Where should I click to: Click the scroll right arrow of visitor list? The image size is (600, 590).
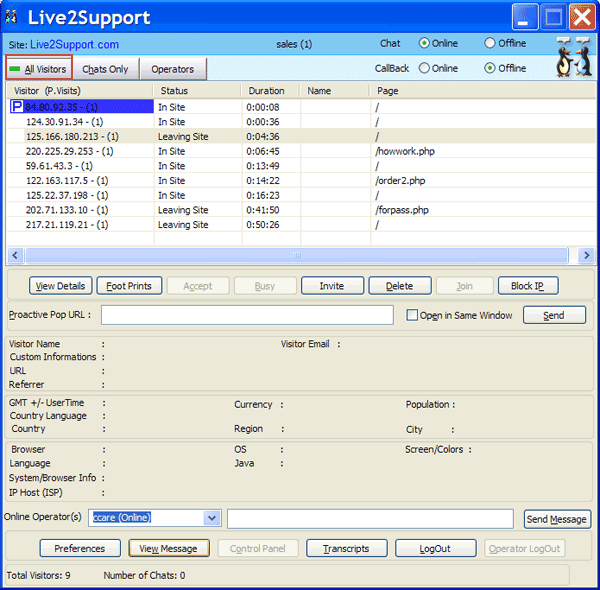(x=587, y=255)
